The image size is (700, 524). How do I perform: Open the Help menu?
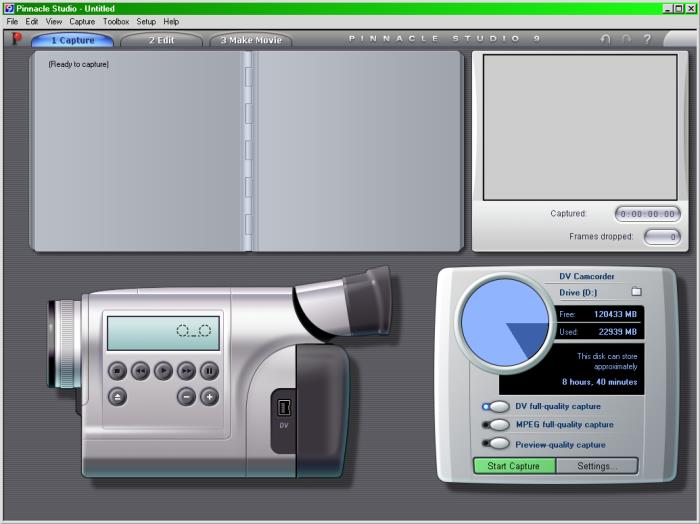171,21
